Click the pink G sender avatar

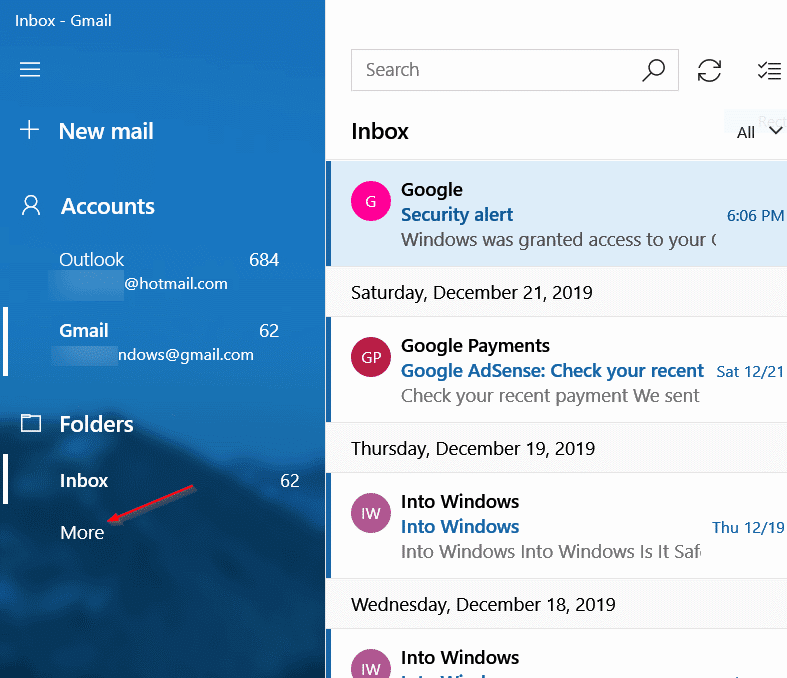pyautogui.click(x=371, y=201)
